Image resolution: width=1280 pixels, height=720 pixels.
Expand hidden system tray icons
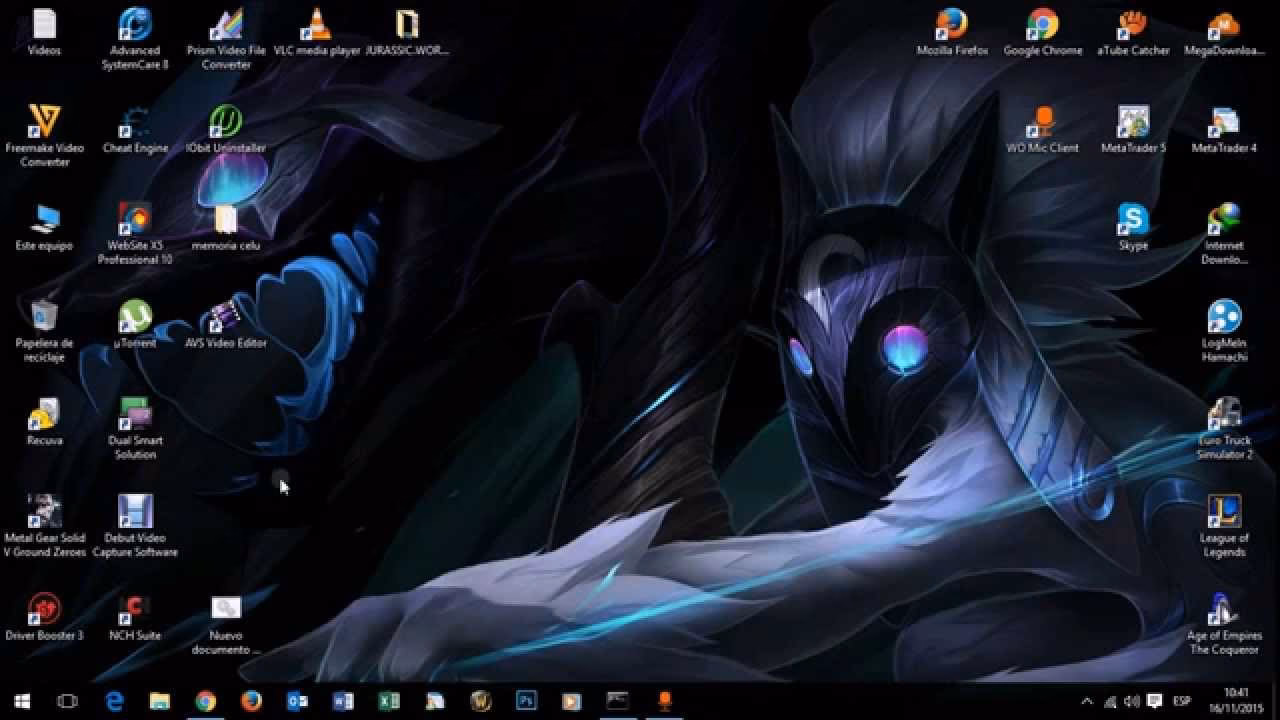1089,702
